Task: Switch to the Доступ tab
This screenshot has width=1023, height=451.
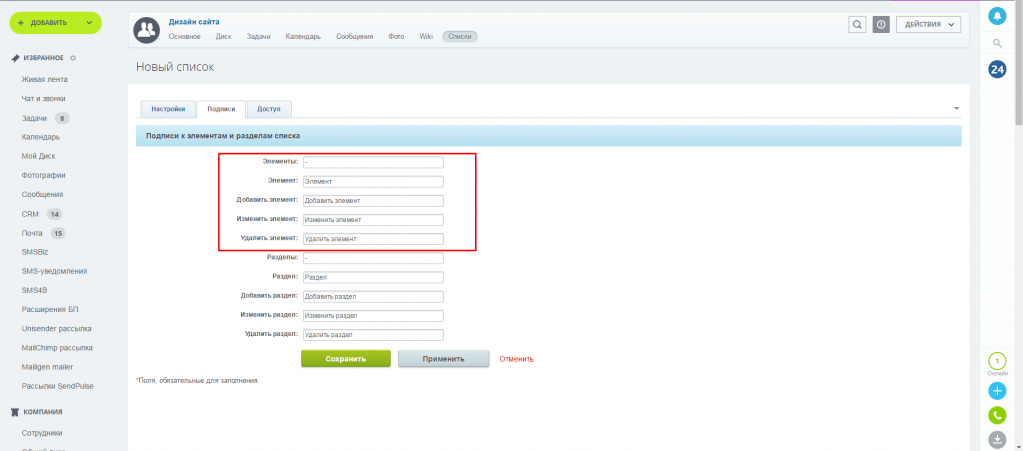Action: point(269,109)
